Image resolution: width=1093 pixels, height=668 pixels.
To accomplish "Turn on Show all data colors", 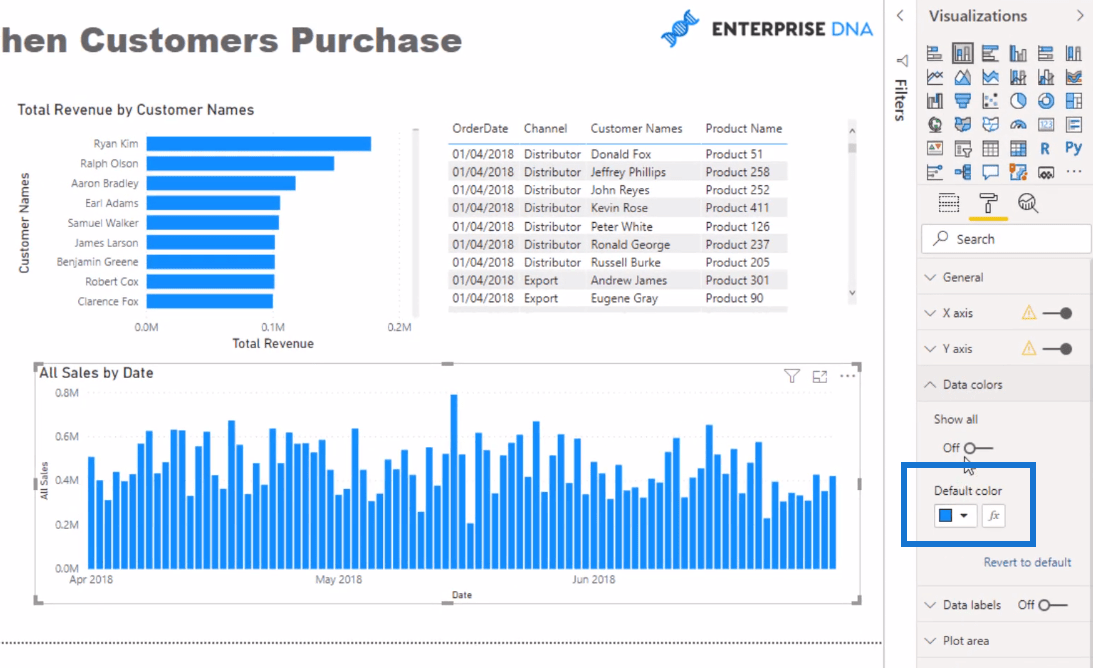I will (x=978, y=448).
